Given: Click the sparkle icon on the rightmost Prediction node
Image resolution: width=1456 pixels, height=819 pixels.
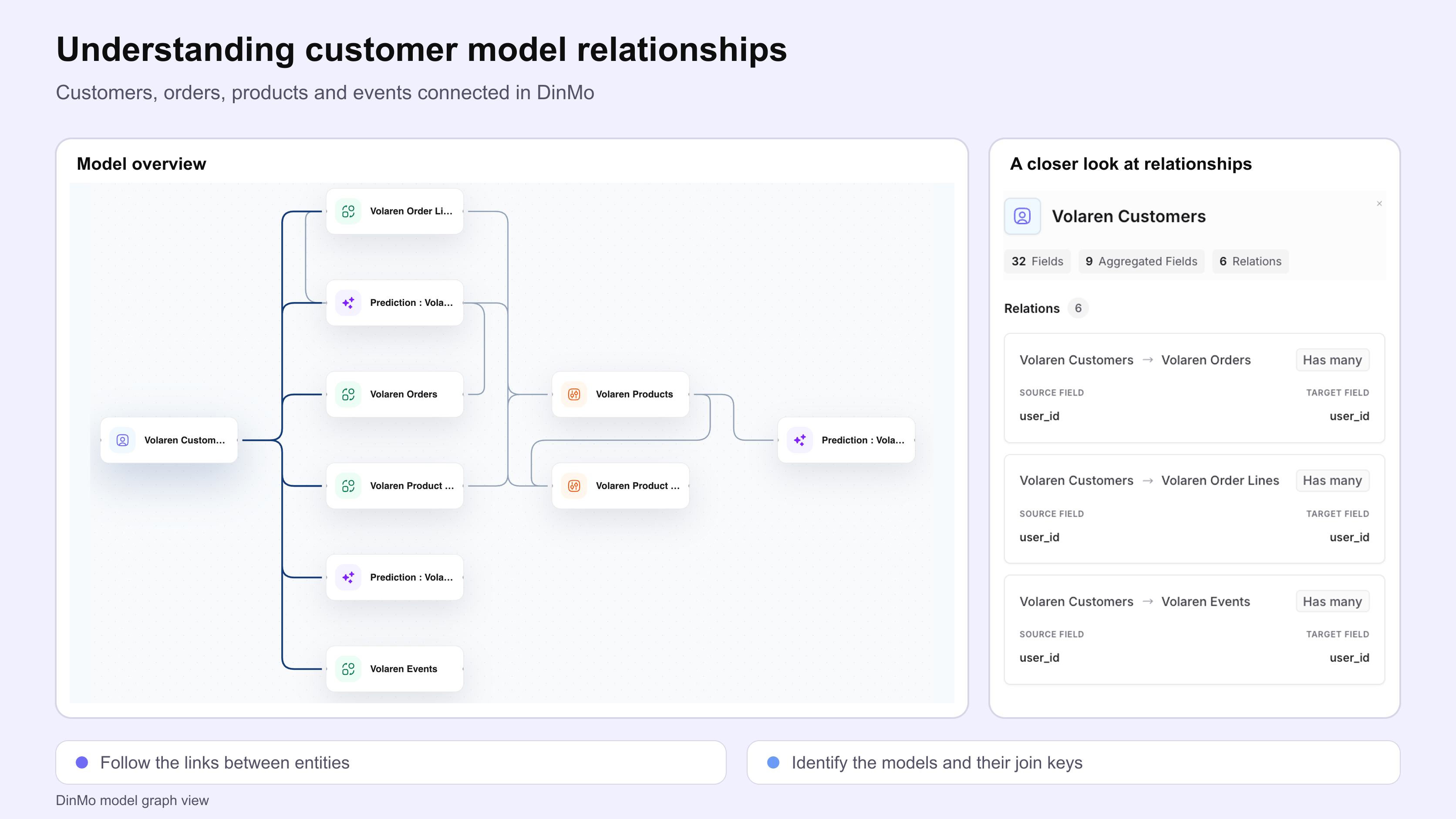Looking at the screenshot, I should coord(800,440).
